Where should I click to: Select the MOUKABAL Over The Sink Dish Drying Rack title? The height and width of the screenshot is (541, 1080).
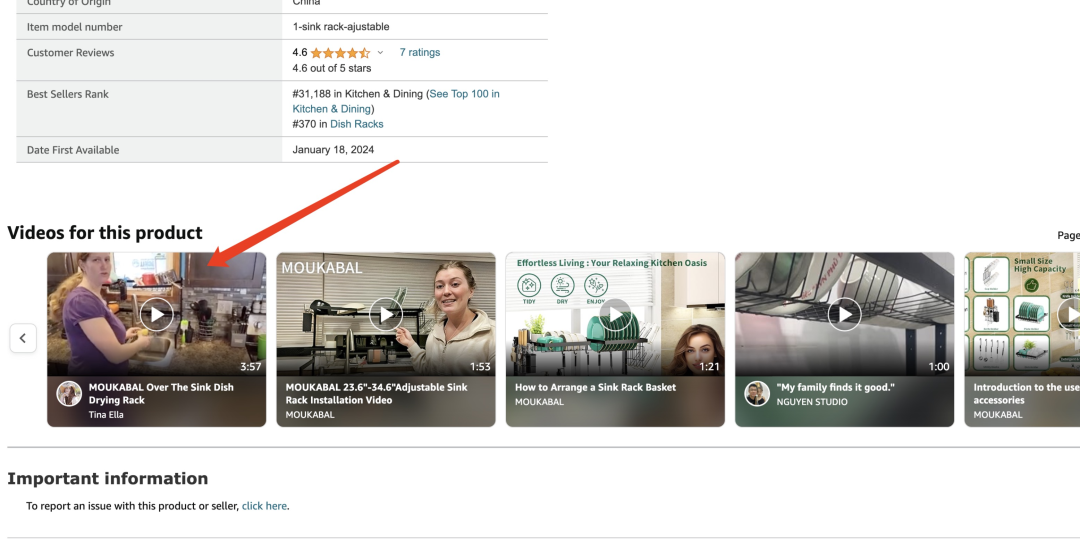161,394
